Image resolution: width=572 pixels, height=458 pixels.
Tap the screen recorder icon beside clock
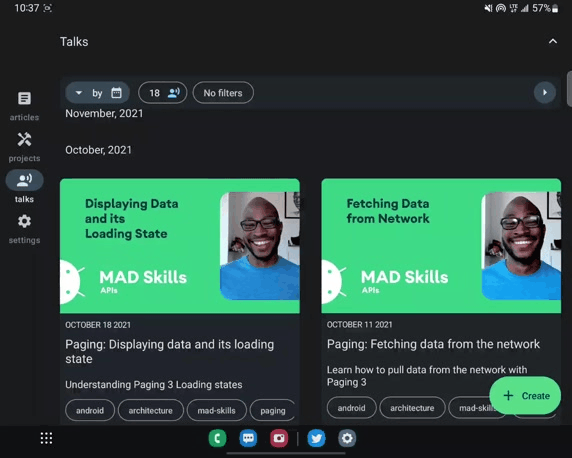47,8
